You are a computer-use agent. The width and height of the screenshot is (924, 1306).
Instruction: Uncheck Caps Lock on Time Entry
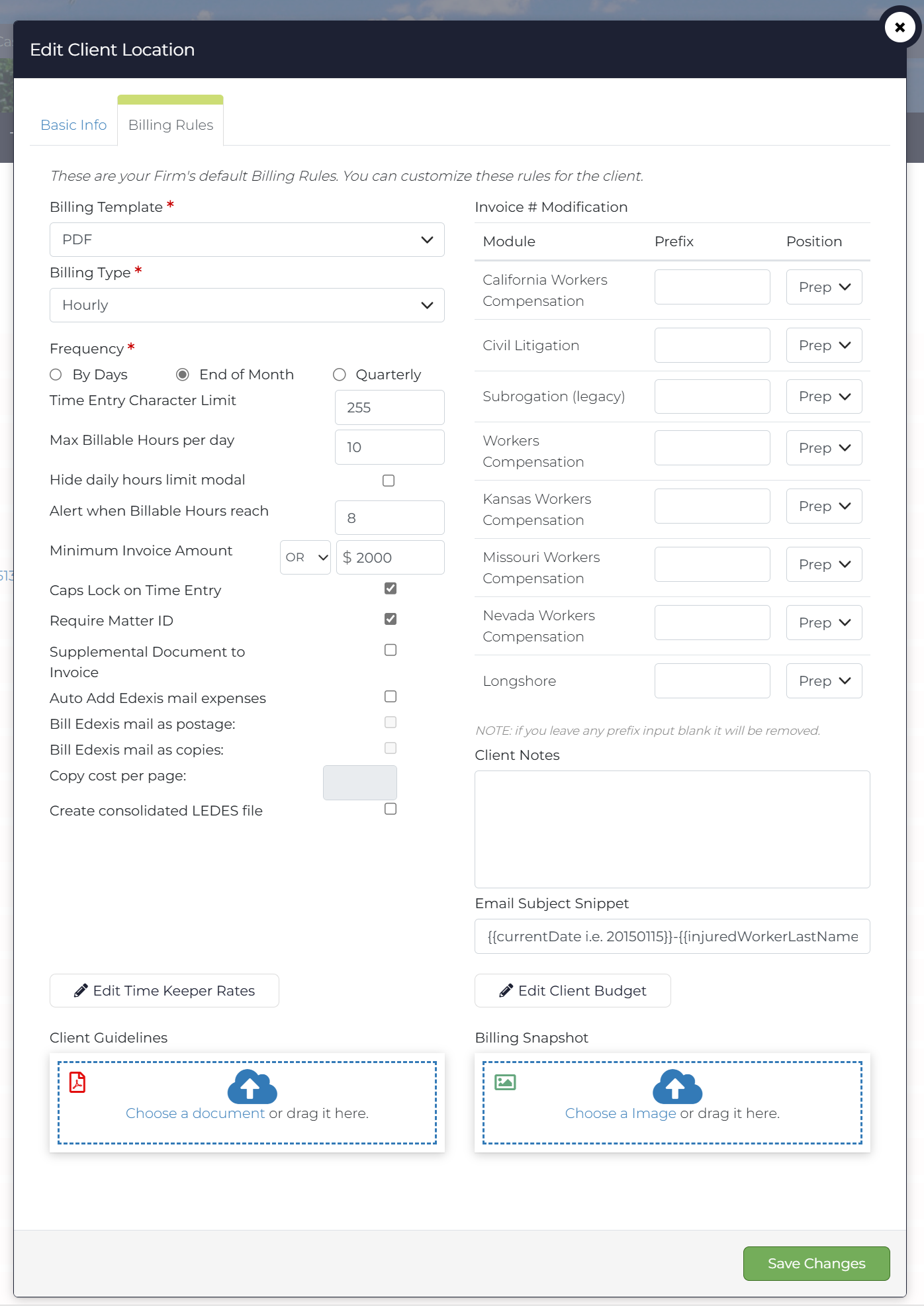(391, 588)
